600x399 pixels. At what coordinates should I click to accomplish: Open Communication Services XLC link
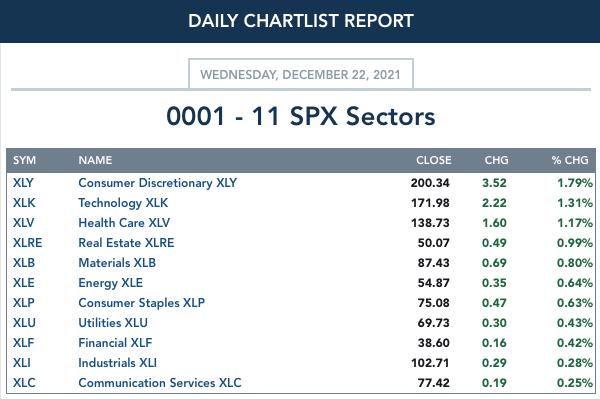coord(160,383)
